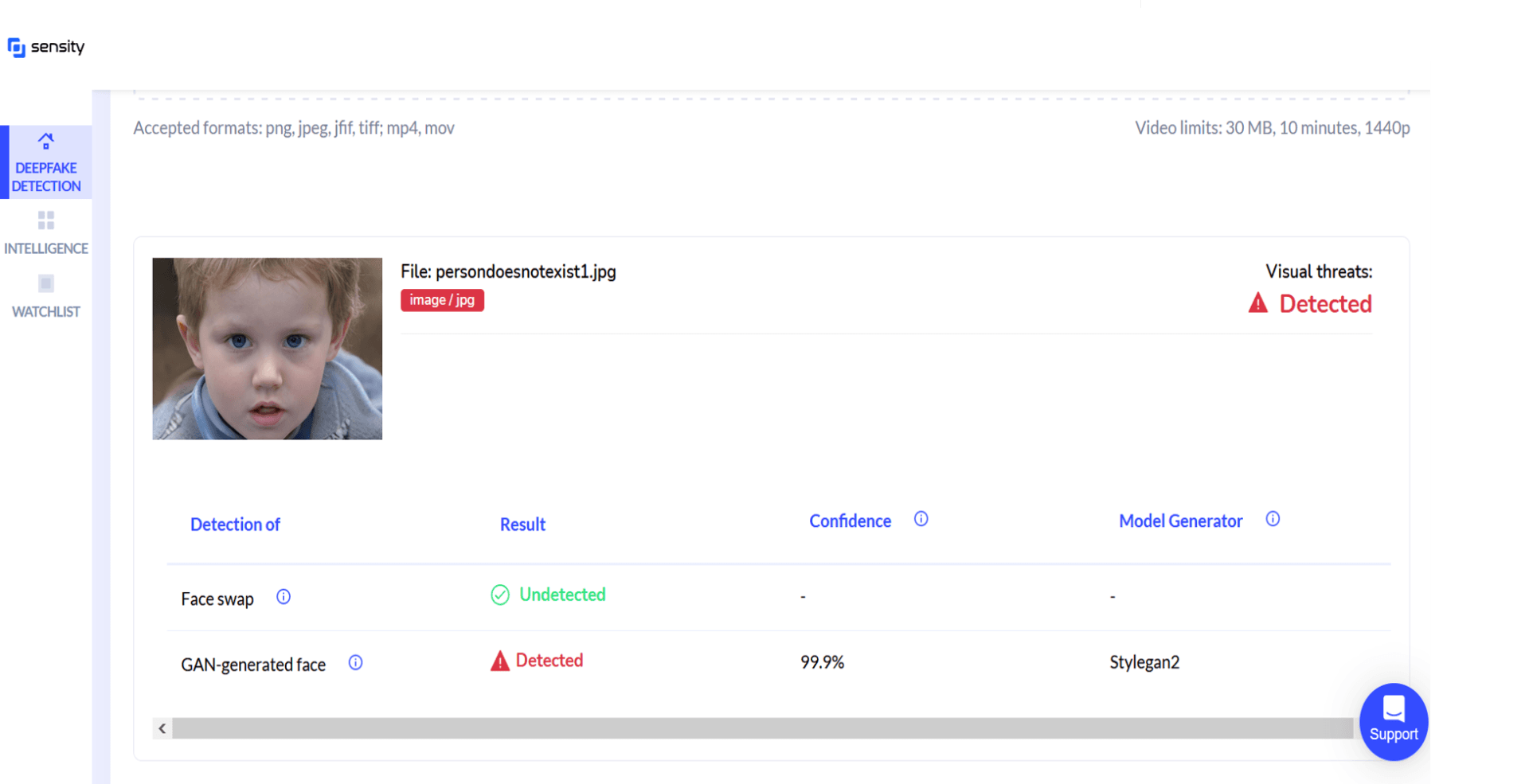Select the INTELLIGENCE menu item

[46, 232]
